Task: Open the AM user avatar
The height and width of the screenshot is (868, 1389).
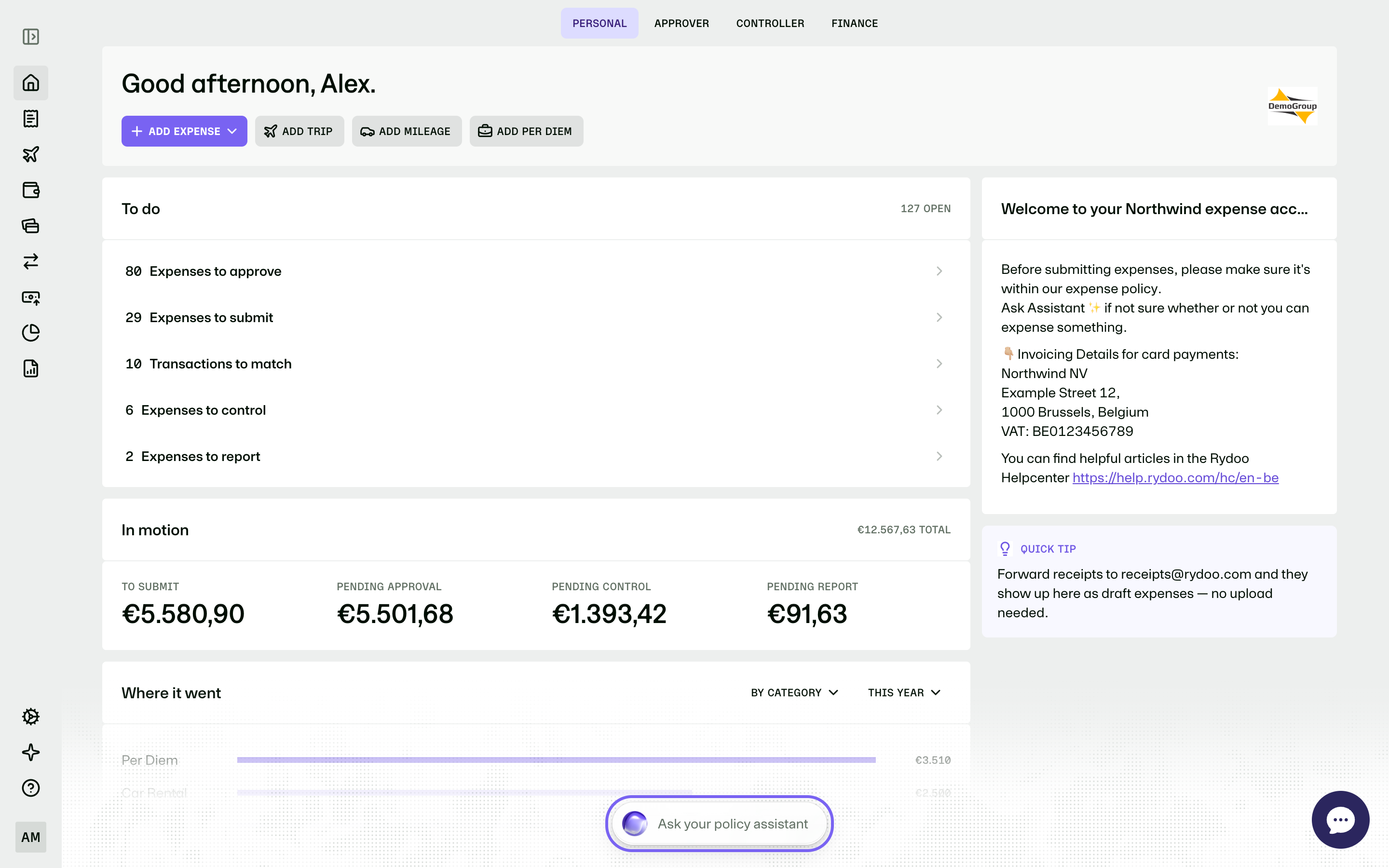Action: pos(31,837)
